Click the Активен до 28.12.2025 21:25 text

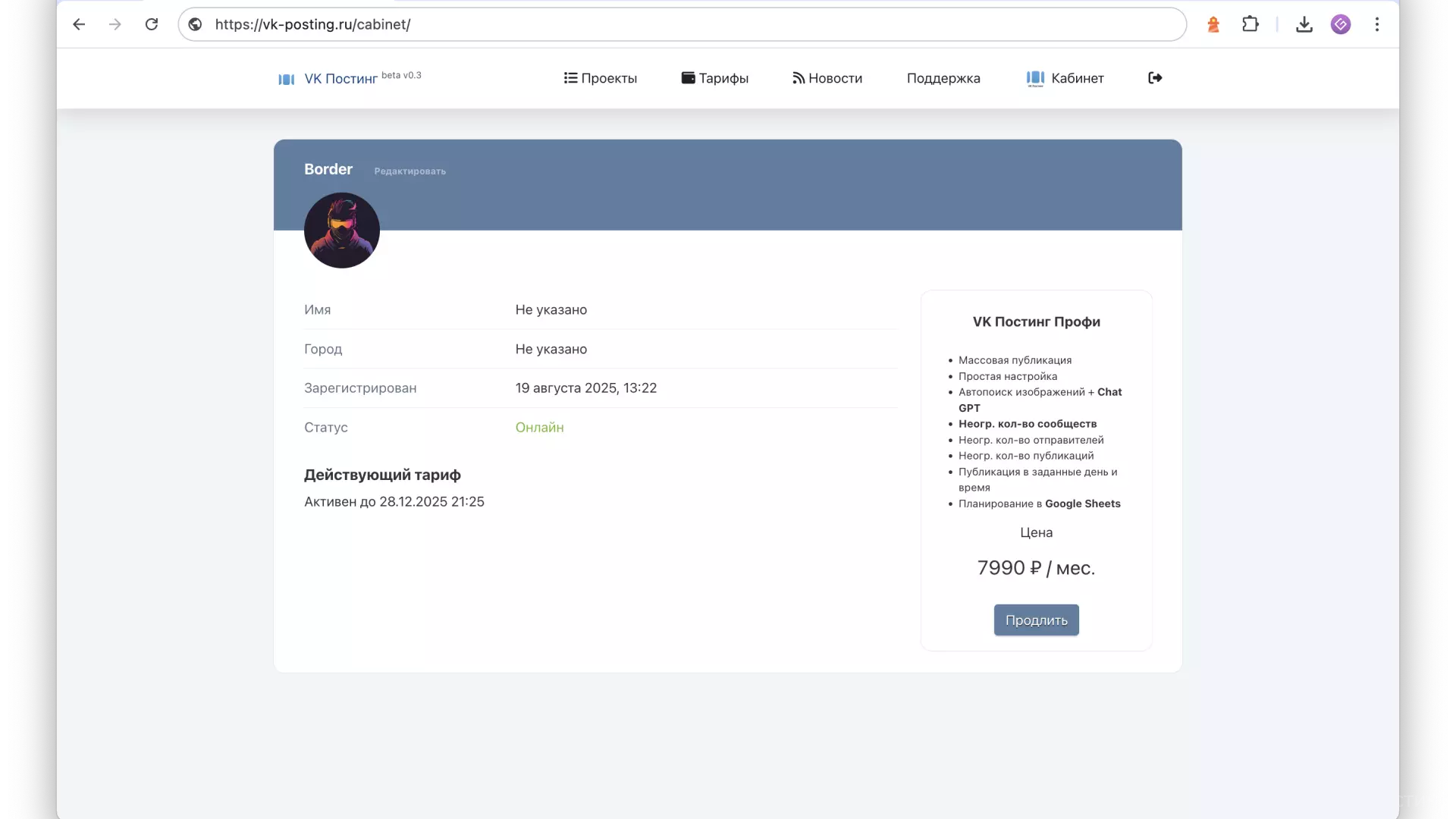click(x=394, y=501)
